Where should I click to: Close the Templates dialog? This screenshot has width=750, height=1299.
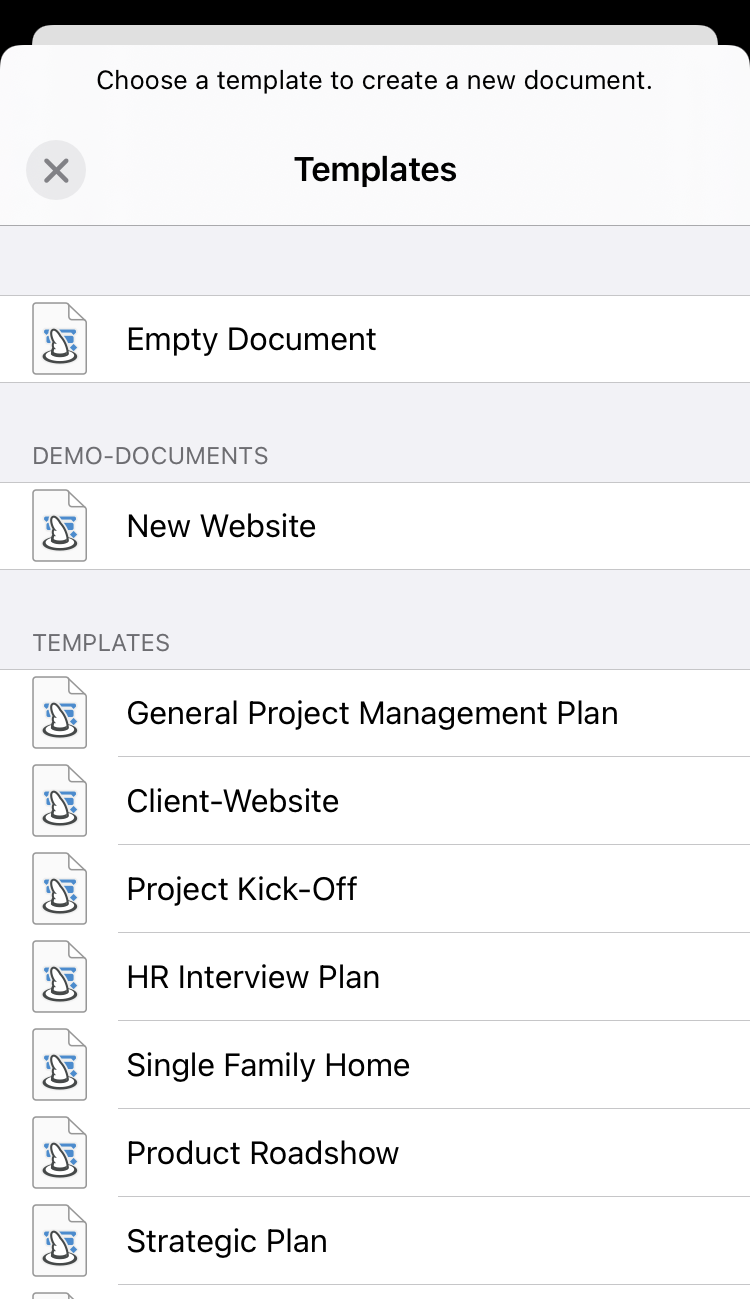(x=56, y=170)
